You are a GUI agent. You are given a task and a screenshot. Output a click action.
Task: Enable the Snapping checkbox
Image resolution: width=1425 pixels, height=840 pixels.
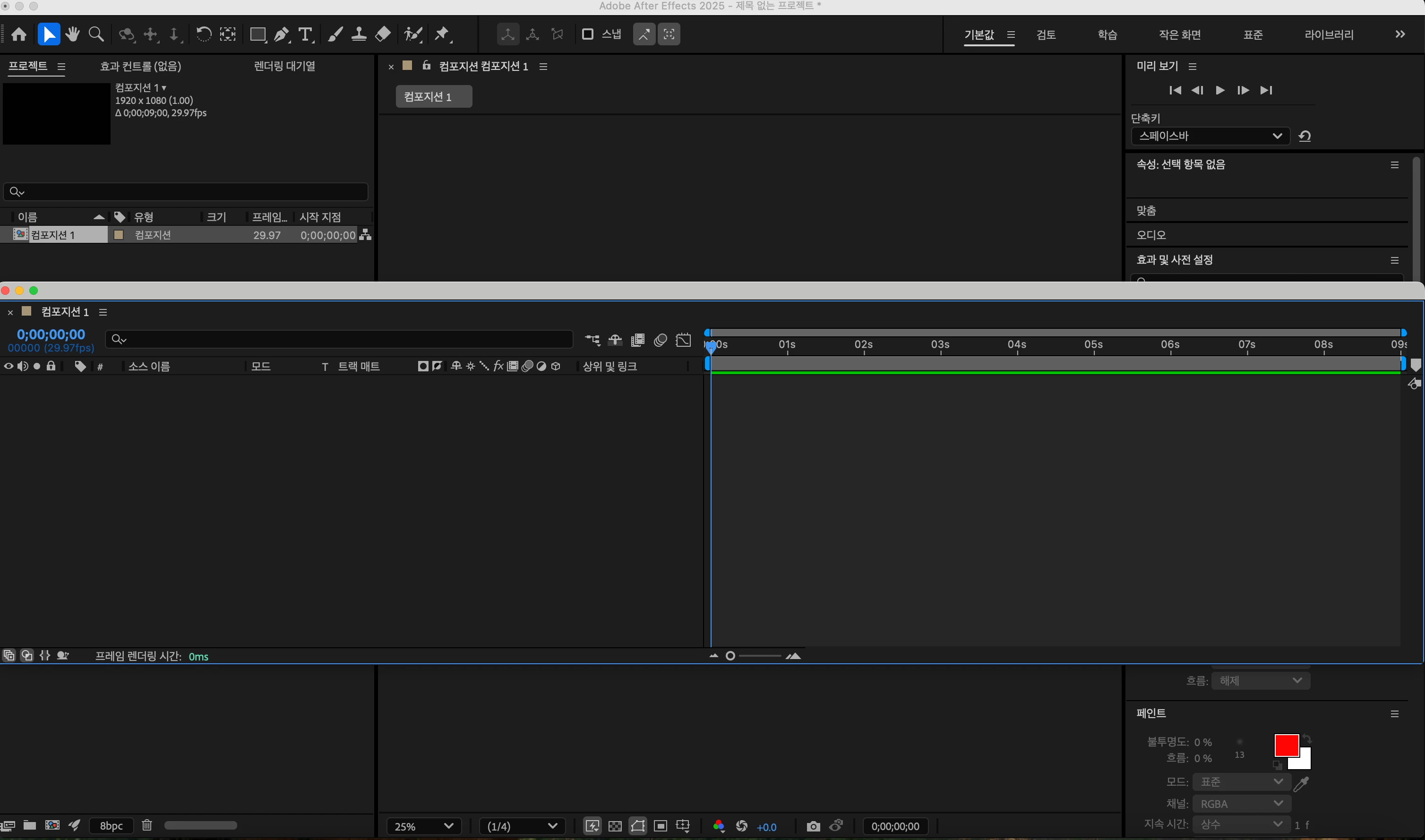click(587, 34)
